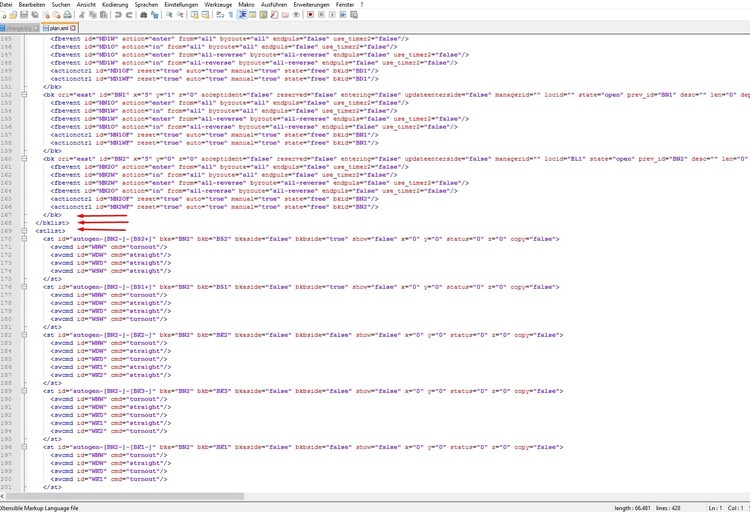Save all open files via toolbar
Viewport: 750px width, 512px height.
coord(35,15)
